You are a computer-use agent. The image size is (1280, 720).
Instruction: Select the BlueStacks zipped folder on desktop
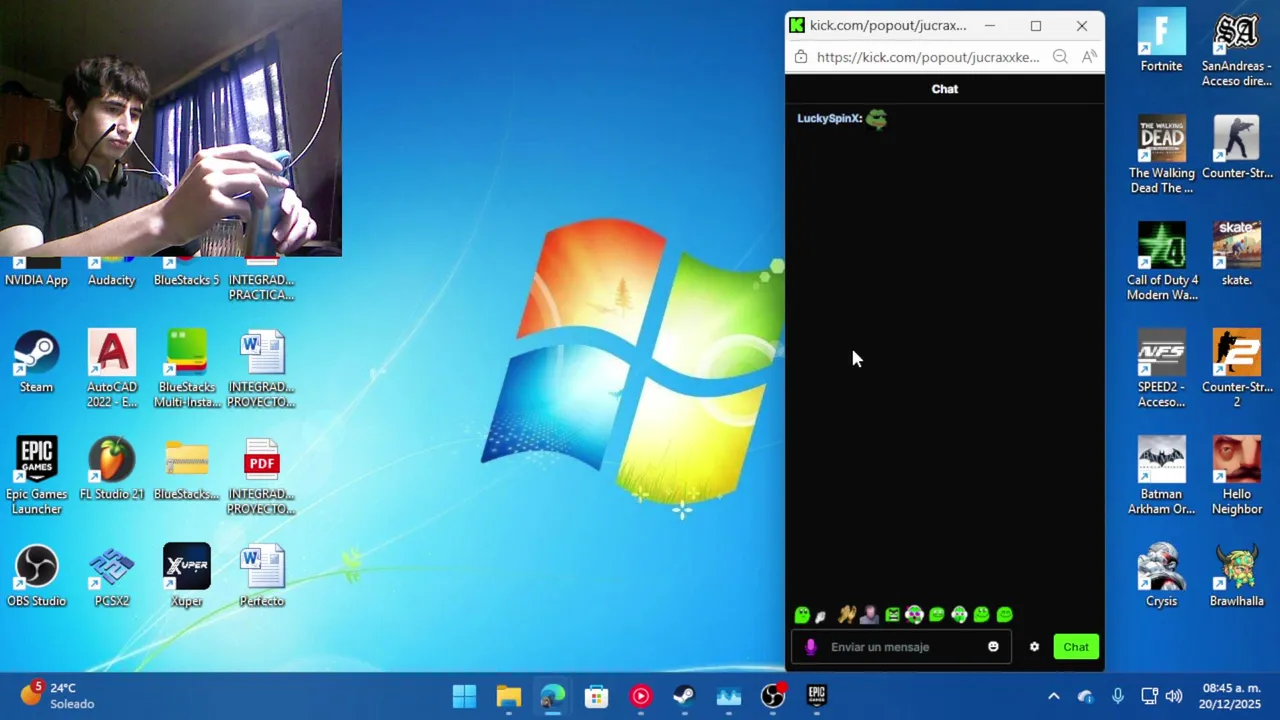(x=187, y=469)
